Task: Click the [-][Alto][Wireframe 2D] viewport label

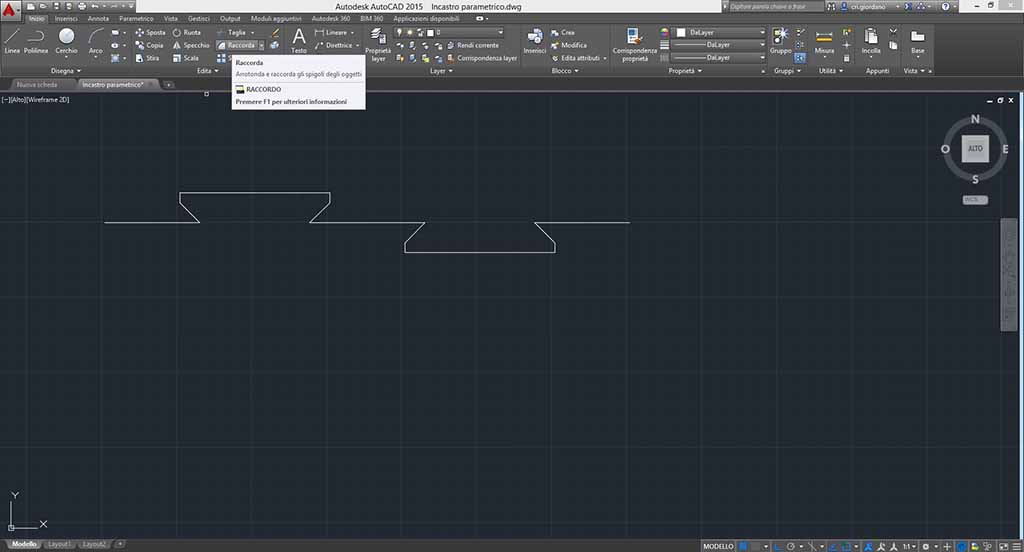Action: coord(35,100)
